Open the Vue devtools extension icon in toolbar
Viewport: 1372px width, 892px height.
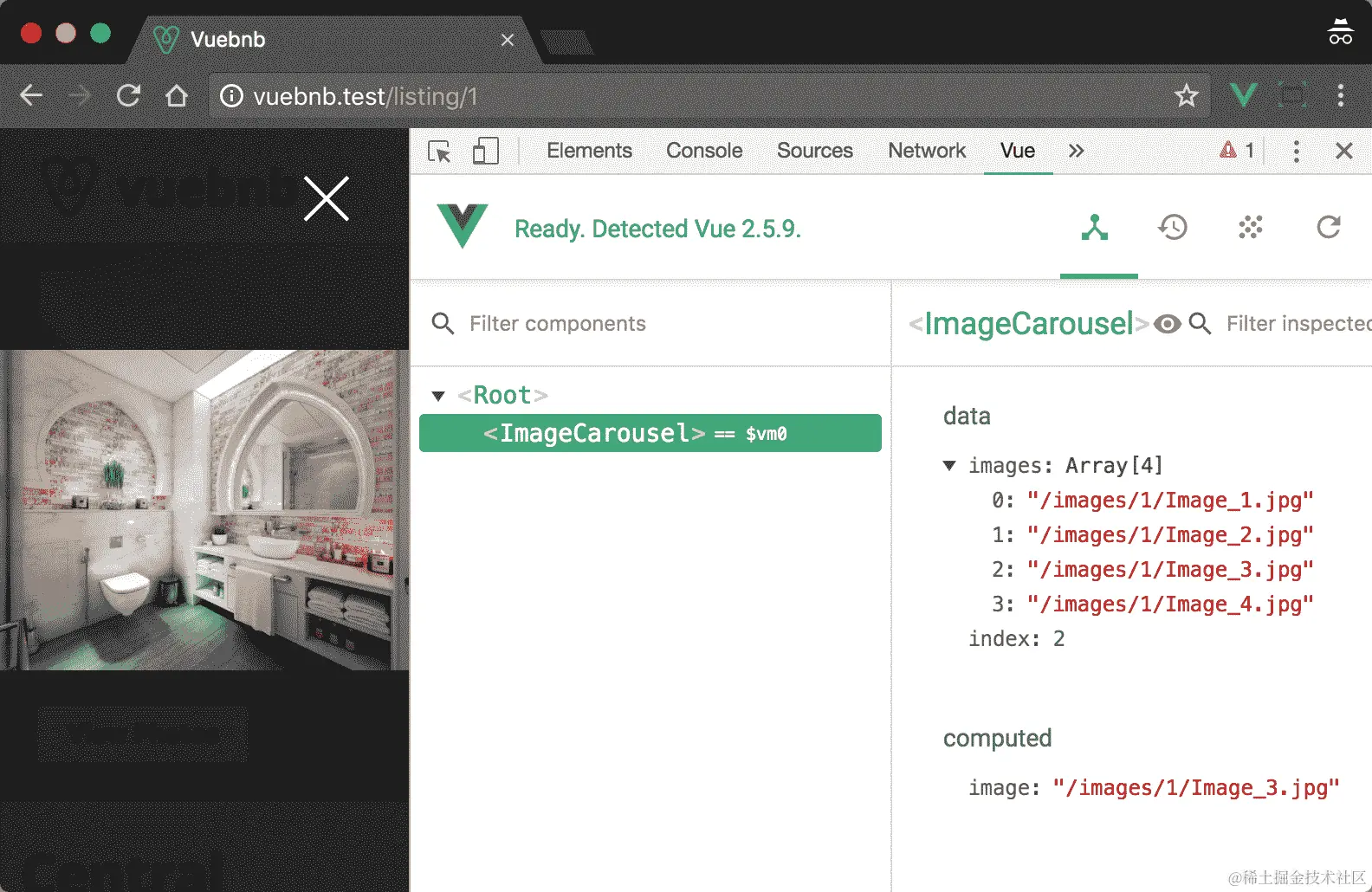point(1244,94)
